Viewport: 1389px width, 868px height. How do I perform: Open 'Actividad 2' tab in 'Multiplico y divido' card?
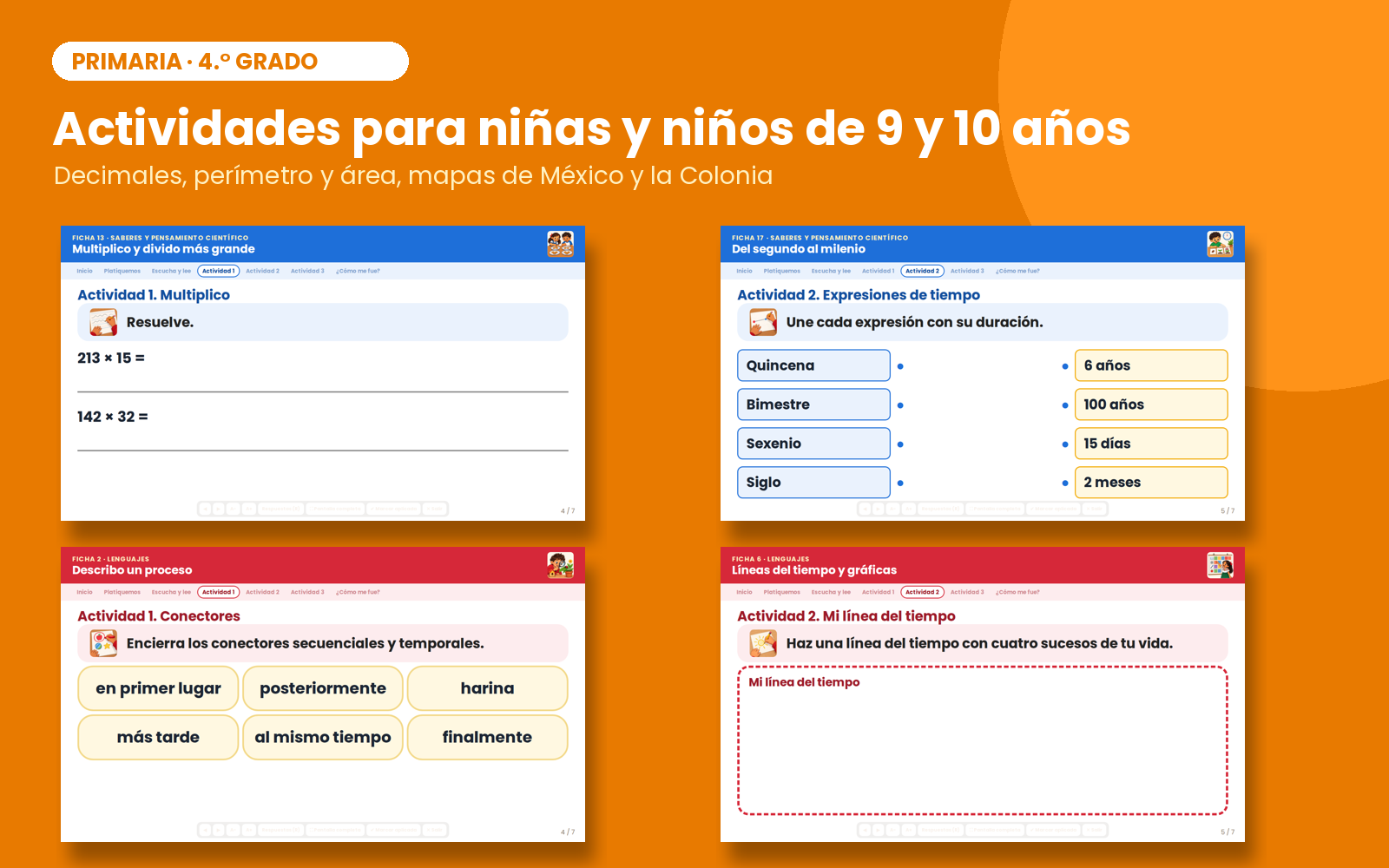262,271
